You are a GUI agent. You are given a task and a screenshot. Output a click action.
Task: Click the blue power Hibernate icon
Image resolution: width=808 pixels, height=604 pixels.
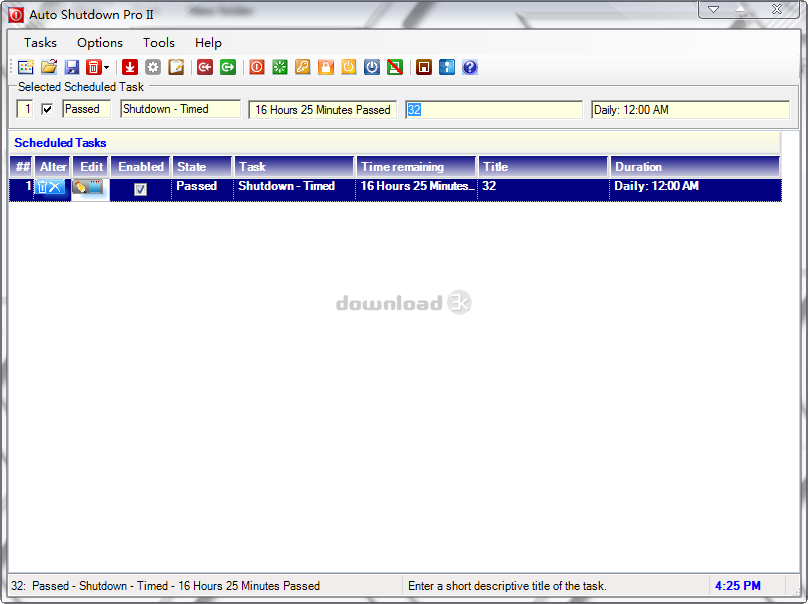point(372,67)
